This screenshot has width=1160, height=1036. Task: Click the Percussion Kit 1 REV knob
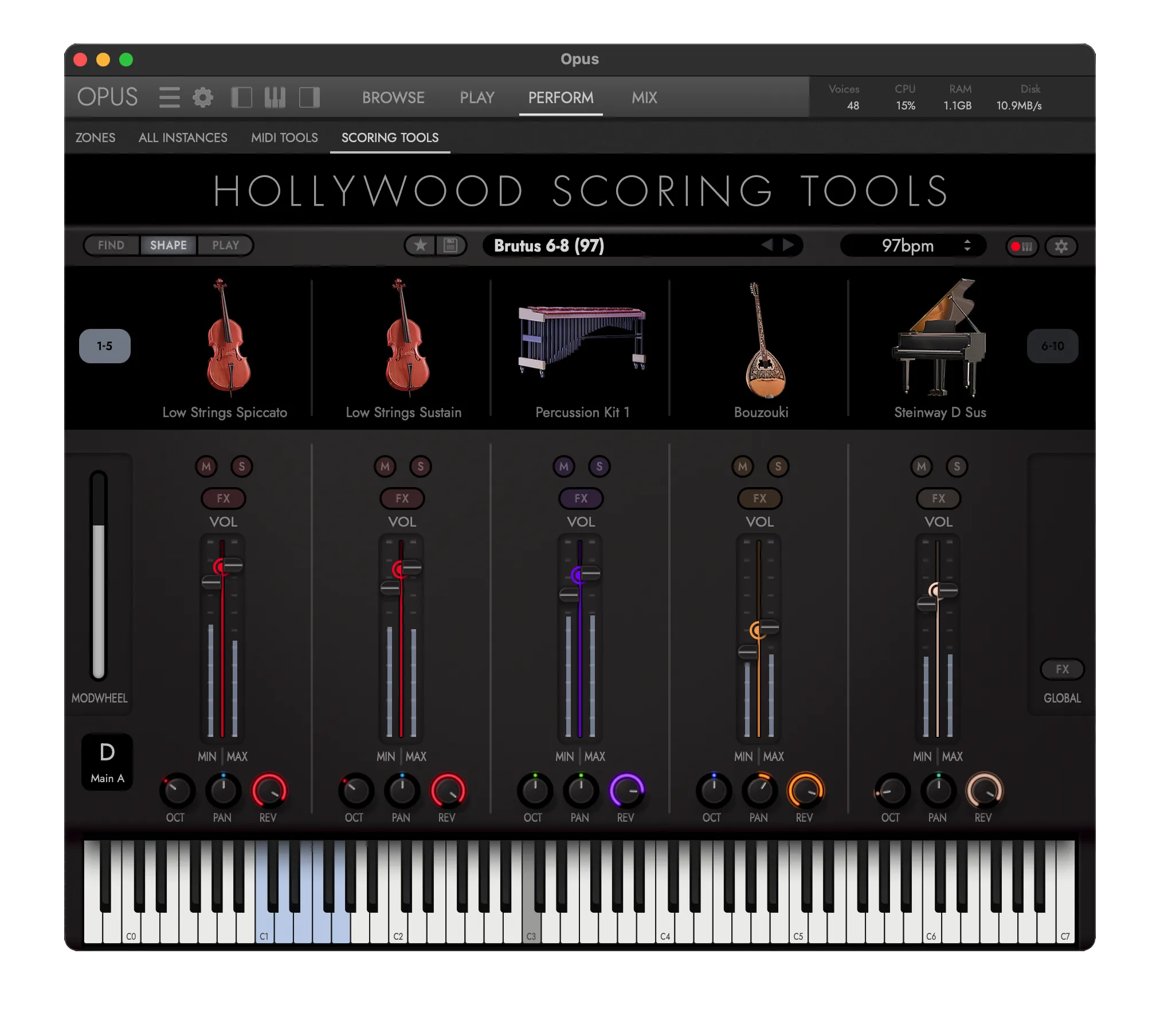626,791
